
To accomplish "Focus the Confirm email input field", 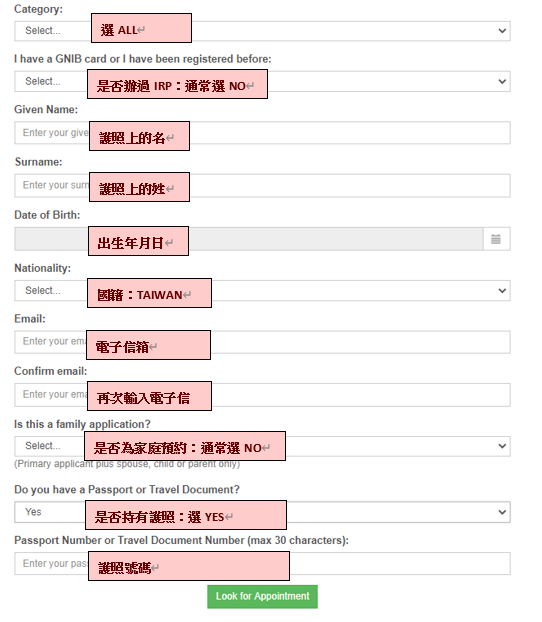I will click(262, 395).
